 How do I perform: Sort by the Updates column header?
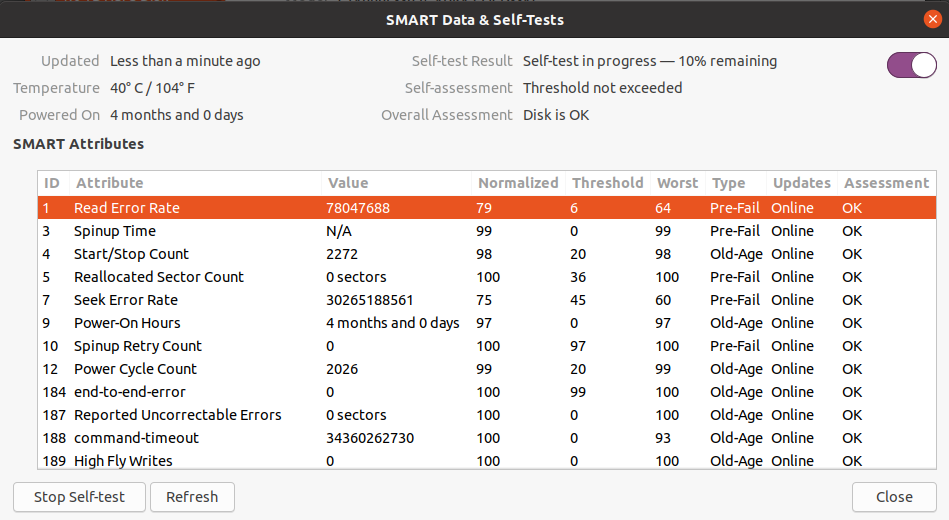(x=802, y=183)
